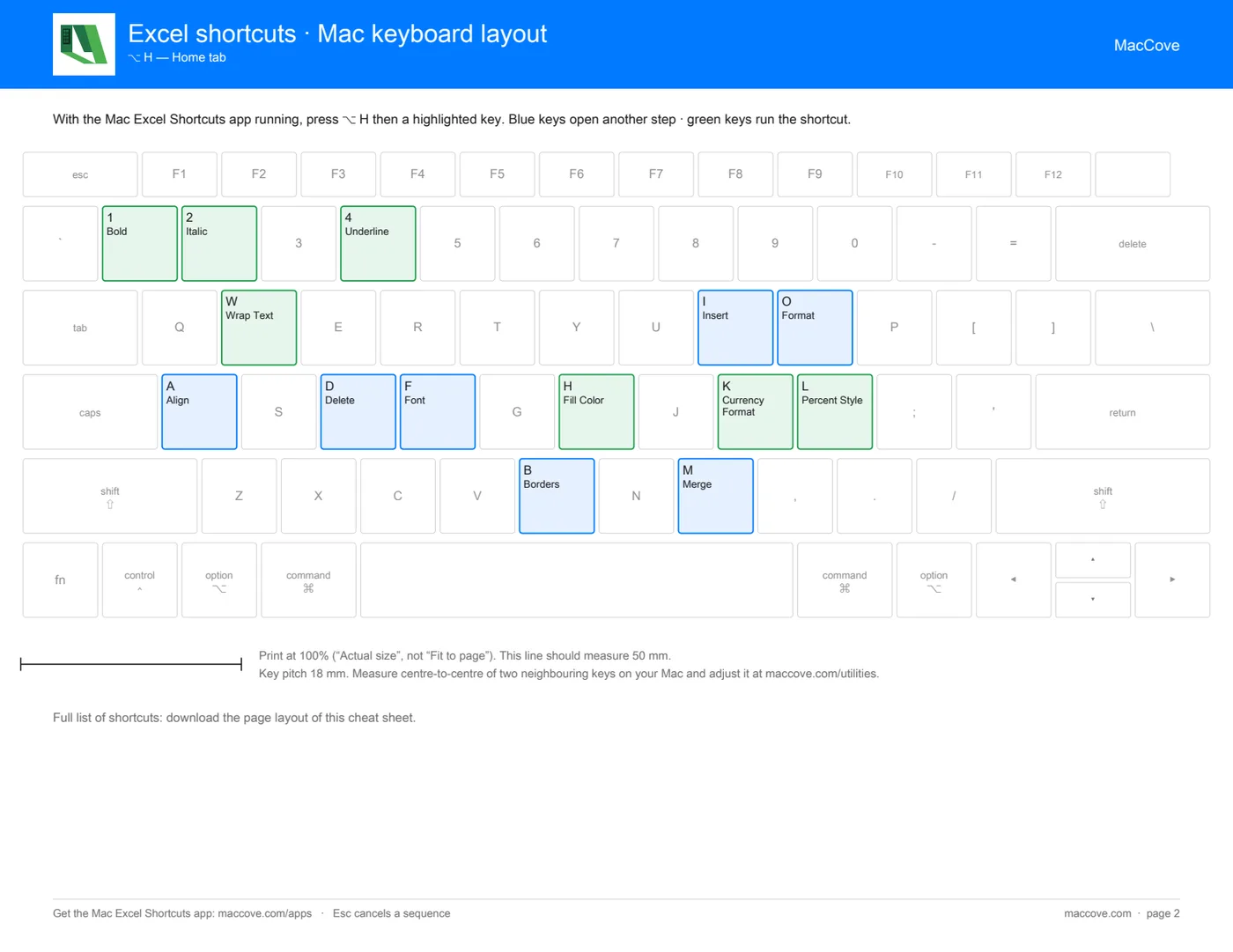Click the up arrow key
The width and height of the screenshot is (1233, 952).
1093,560
